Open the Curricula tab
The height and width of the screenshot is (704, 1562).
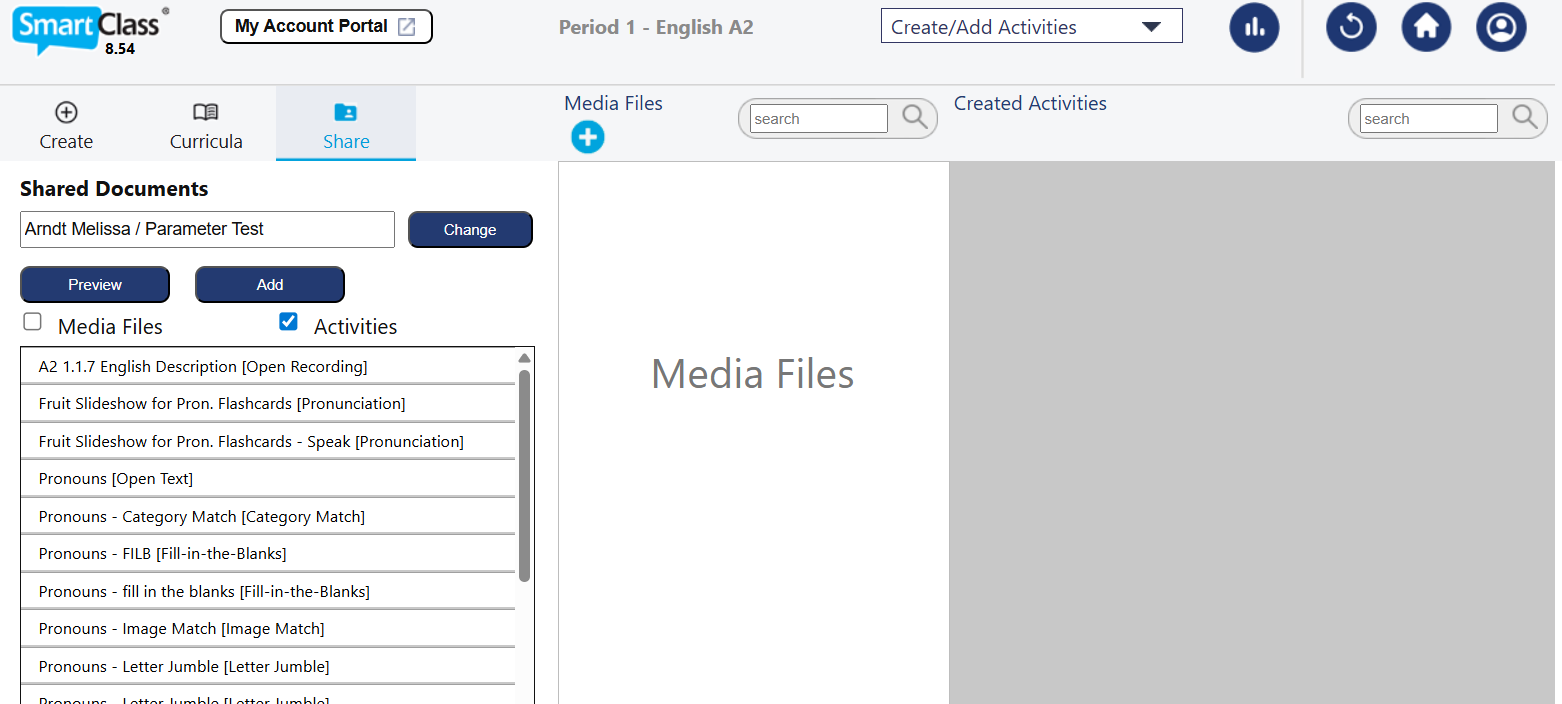206,125
